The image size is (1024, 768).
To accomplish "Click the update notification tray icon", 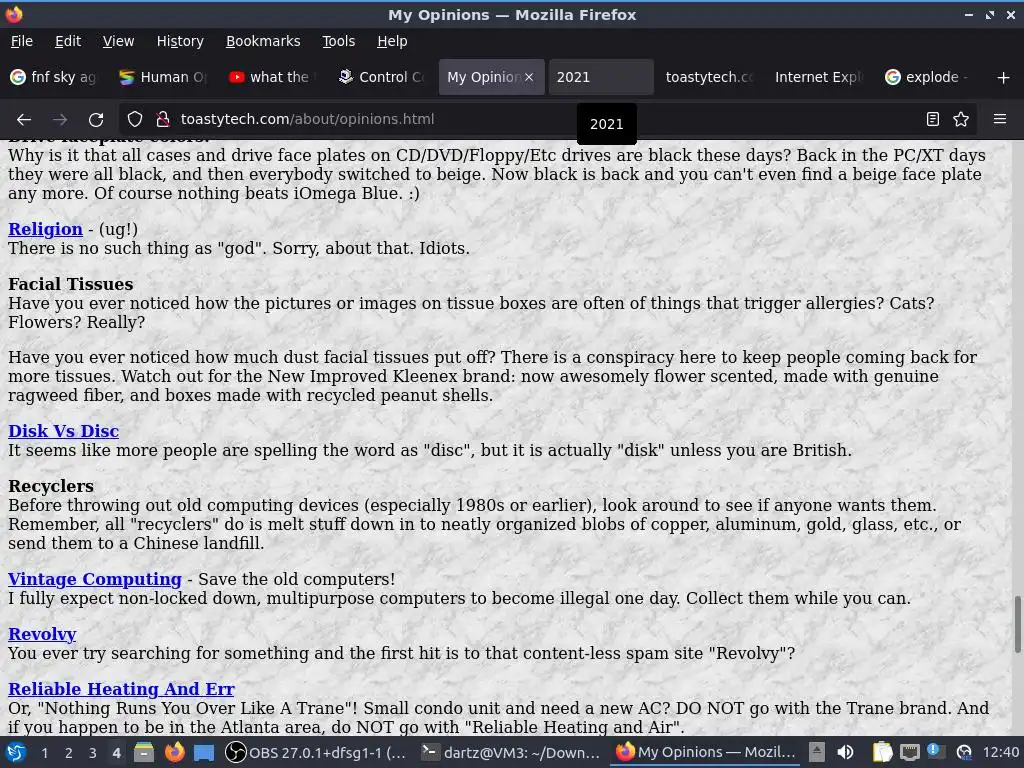I will pyautogui.click(x=936, y=752).
